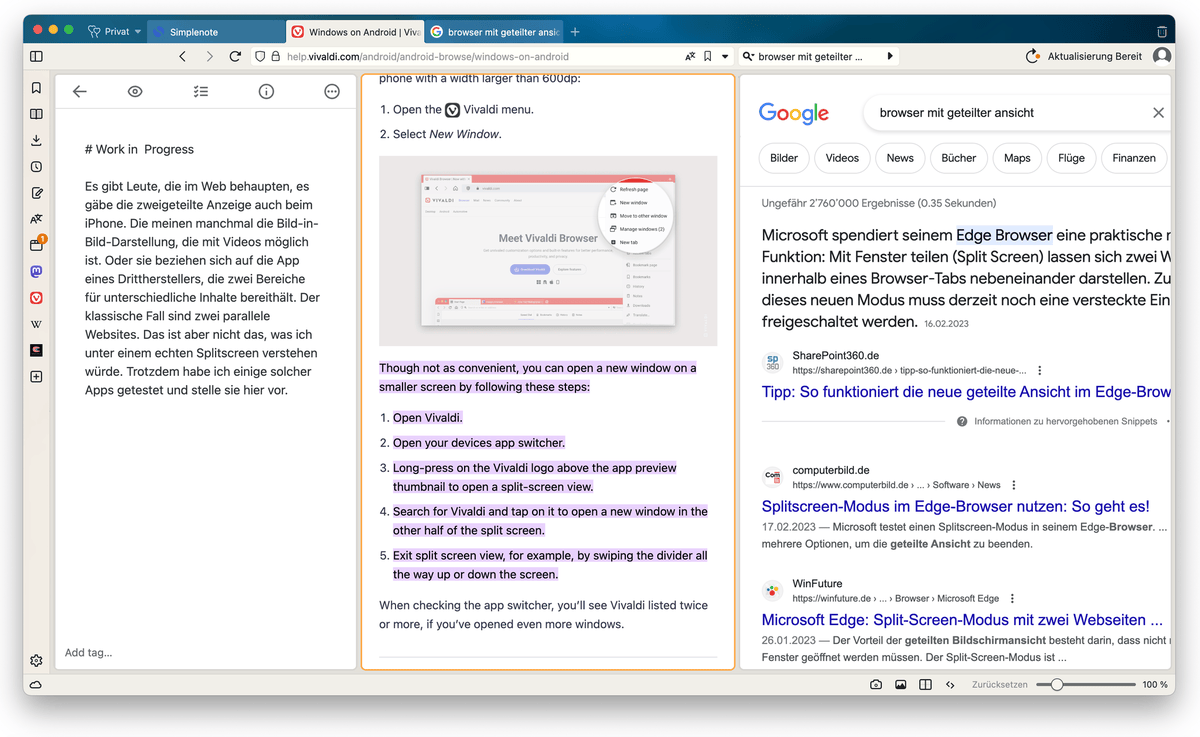The width and height of the screenshot is (1200, 737).
Task: Open the Bookmarks panel in the sidebar
Action: 36,87
